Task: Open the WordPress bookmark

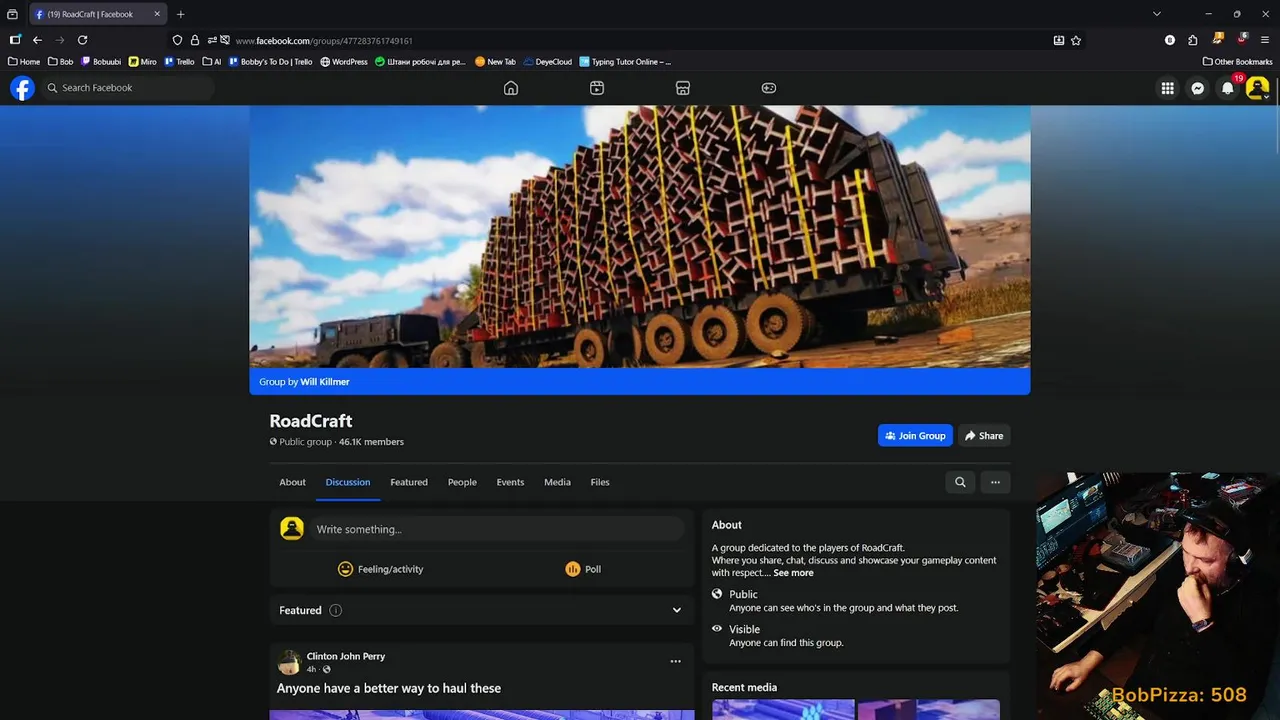Action: (x=344, y=62)
